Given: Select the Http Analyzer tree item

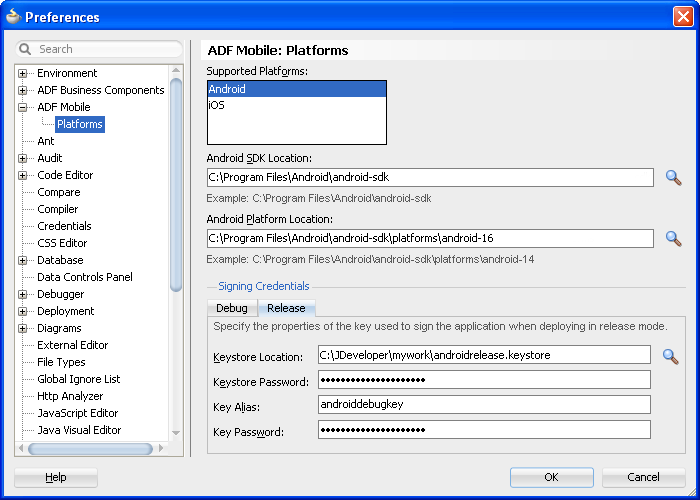Looking at the screenshot, I should point(70,396).
